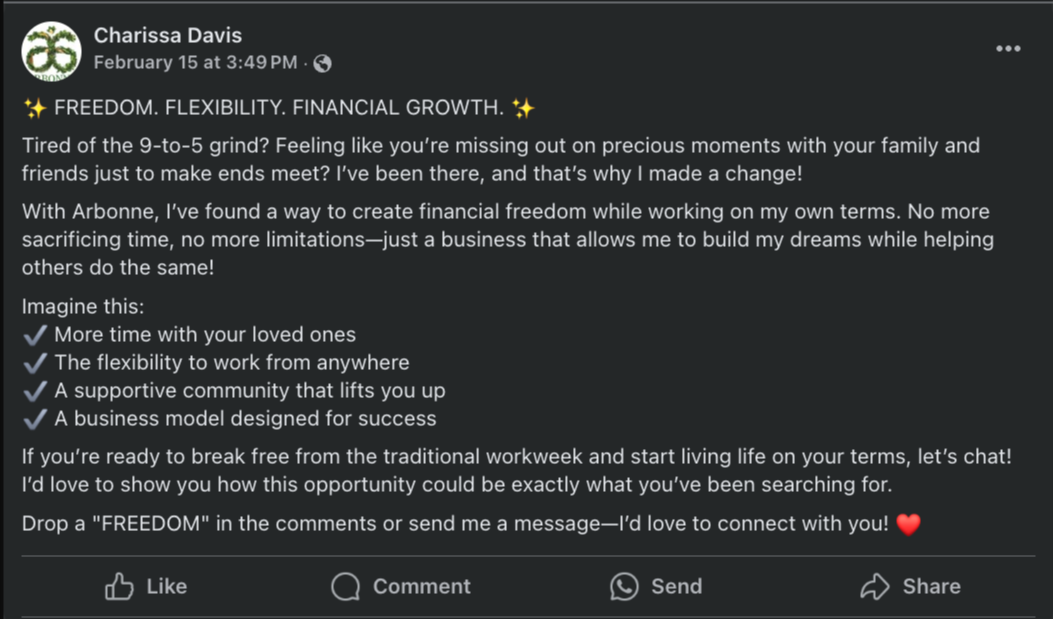1053x619 pixels.
Task: Click the February 15 timestamp link
Action: pos(195,63)
